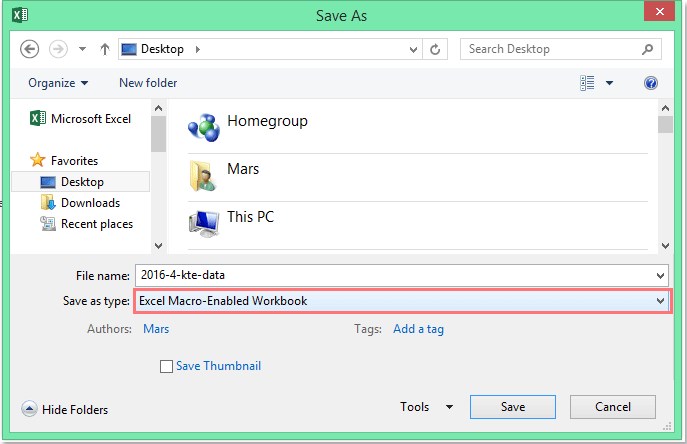Click the Save button

coord(513,407)
